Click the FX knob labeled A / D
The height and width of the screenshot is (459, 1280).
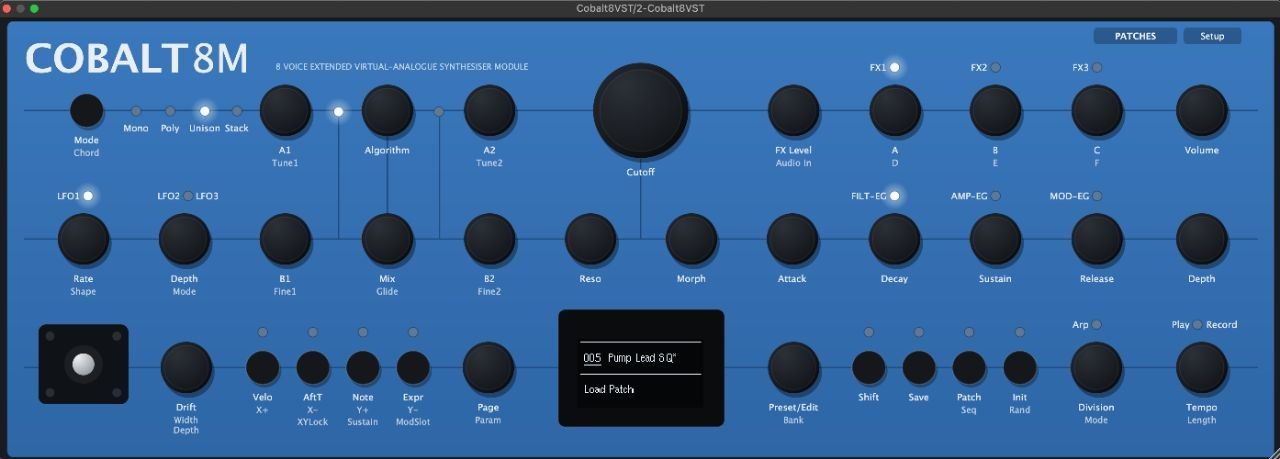tap(895, 111)
